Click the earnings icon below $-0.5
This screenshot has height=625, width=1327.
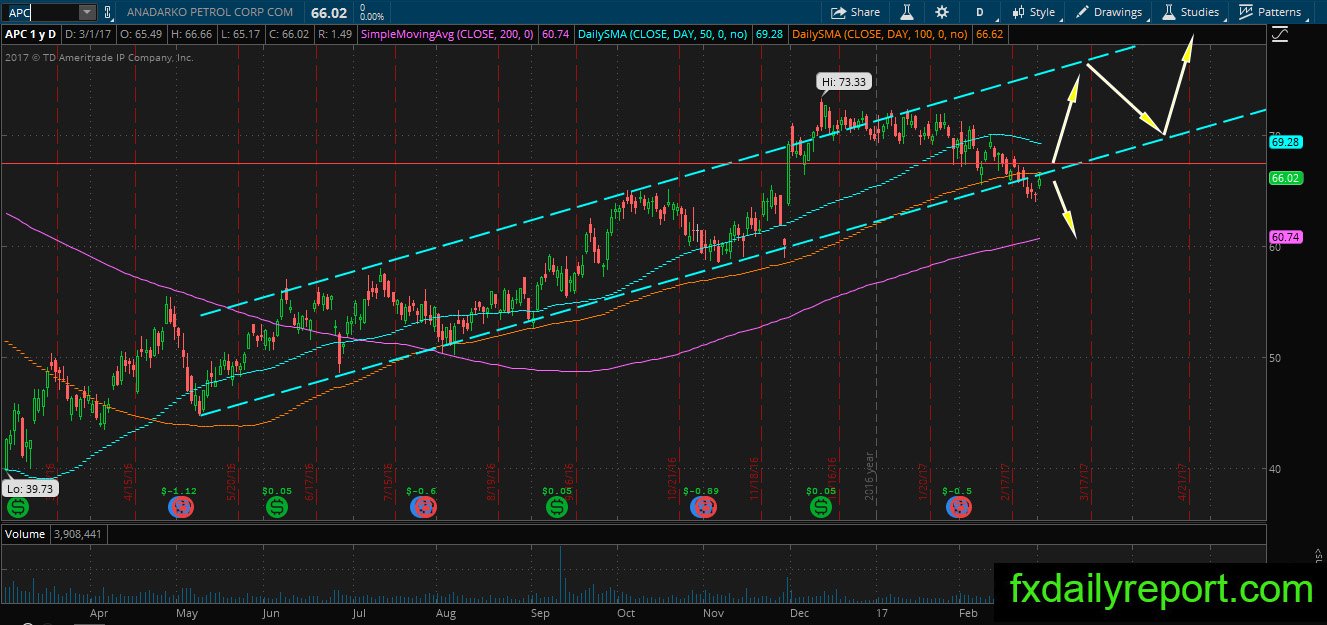(960, 507)
